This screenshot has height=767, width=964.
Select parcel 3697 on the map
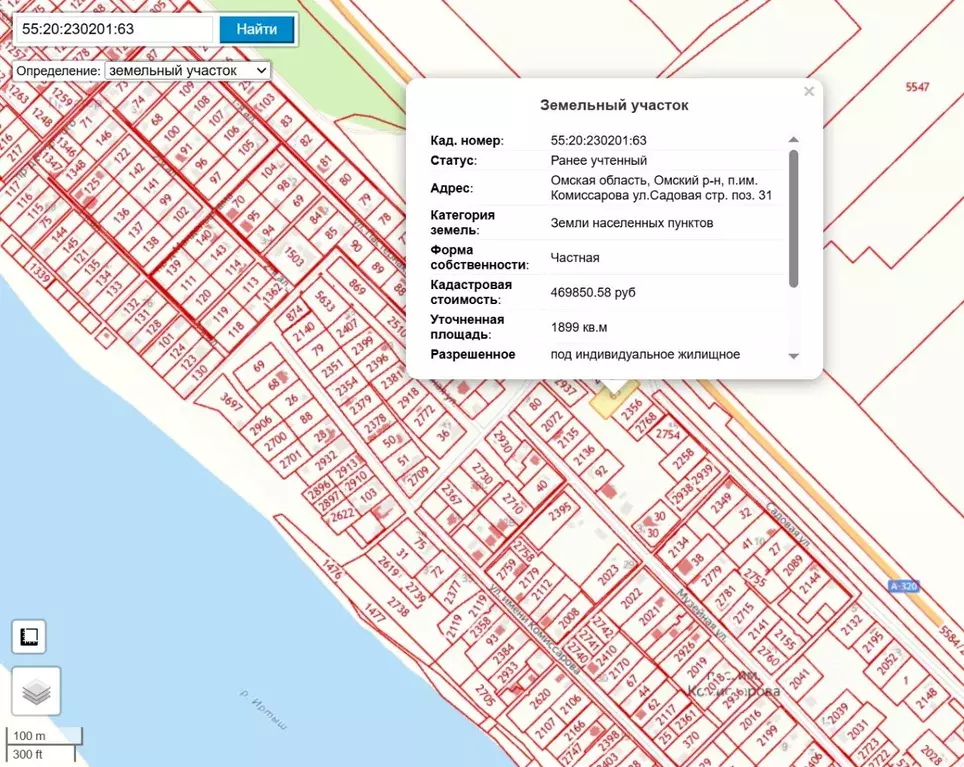click(x=232, y=403)
